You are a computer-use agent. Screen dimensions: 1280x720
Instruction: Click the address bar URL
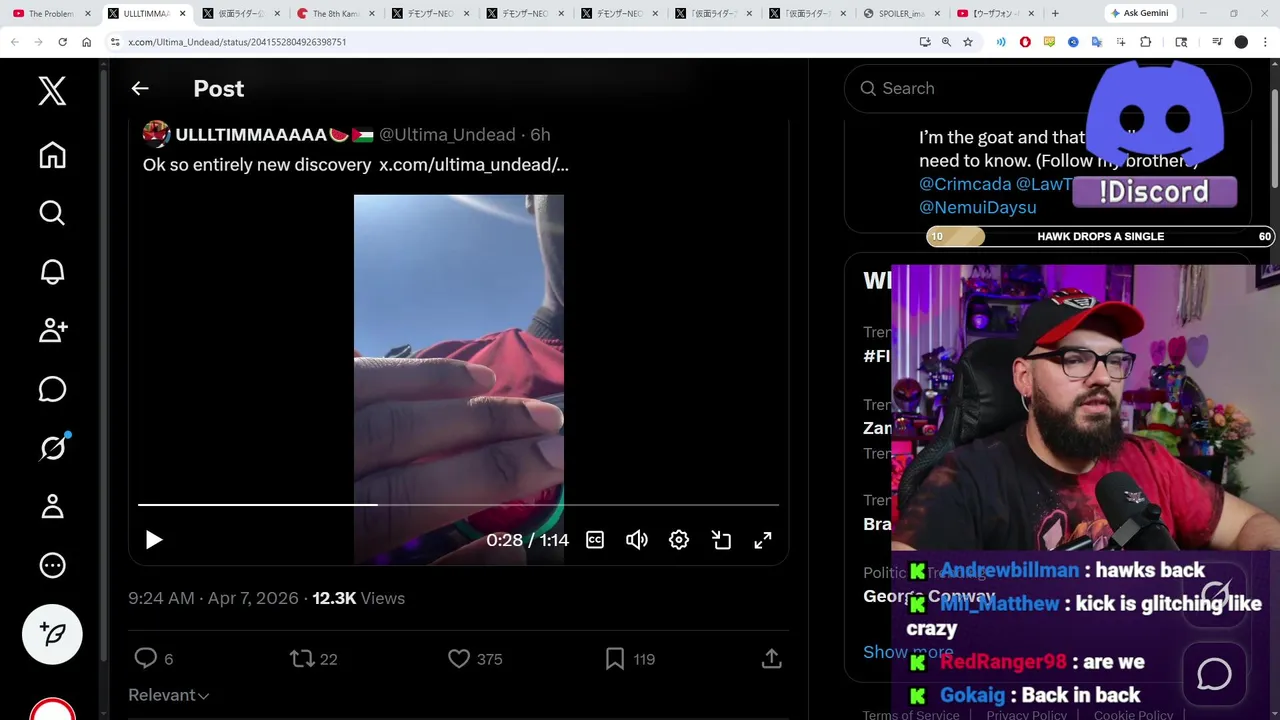click(x=237, y=42)
